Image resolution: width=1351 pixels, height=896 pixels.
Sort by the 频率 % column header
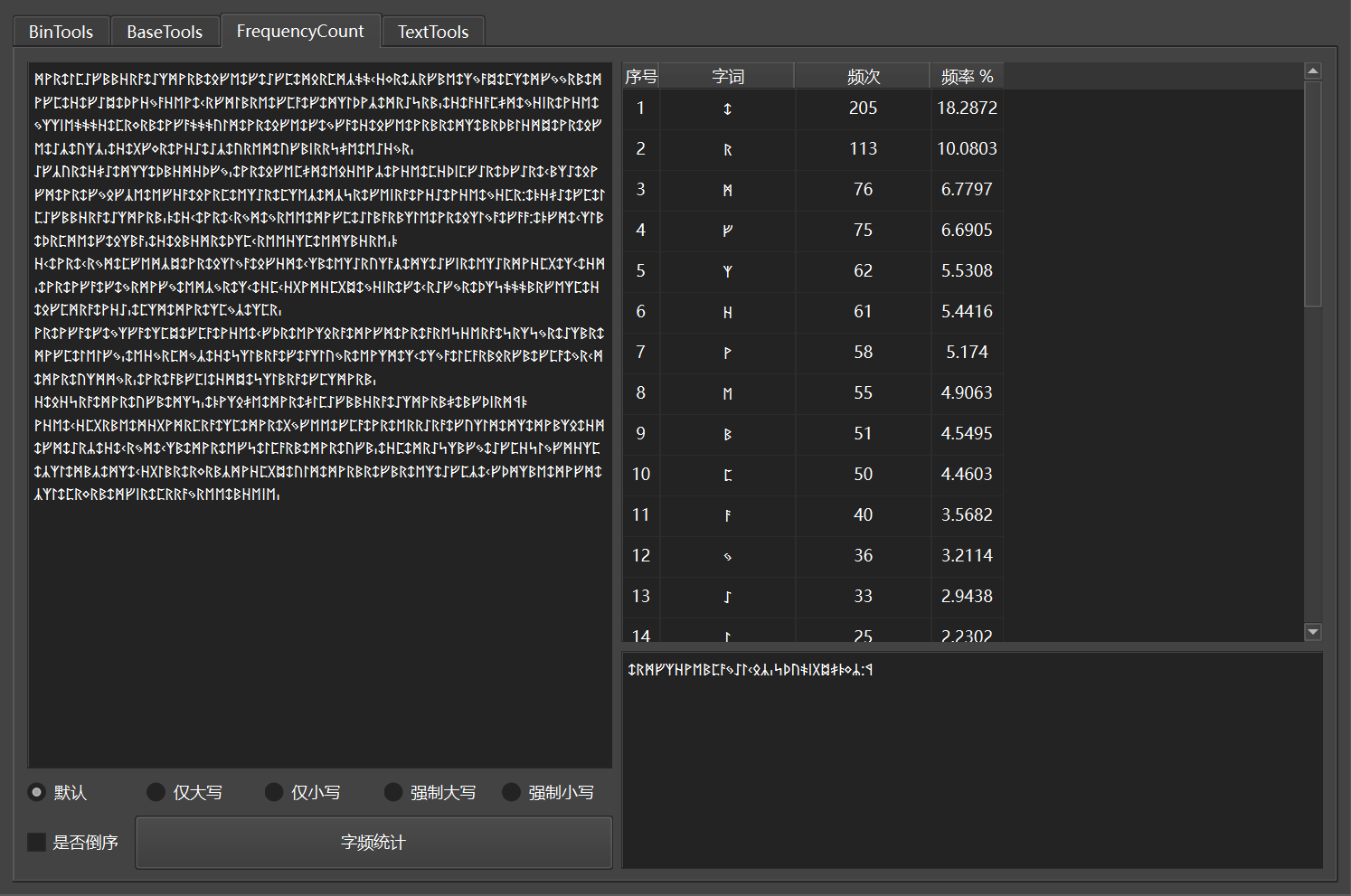click(x=967, y=77)
